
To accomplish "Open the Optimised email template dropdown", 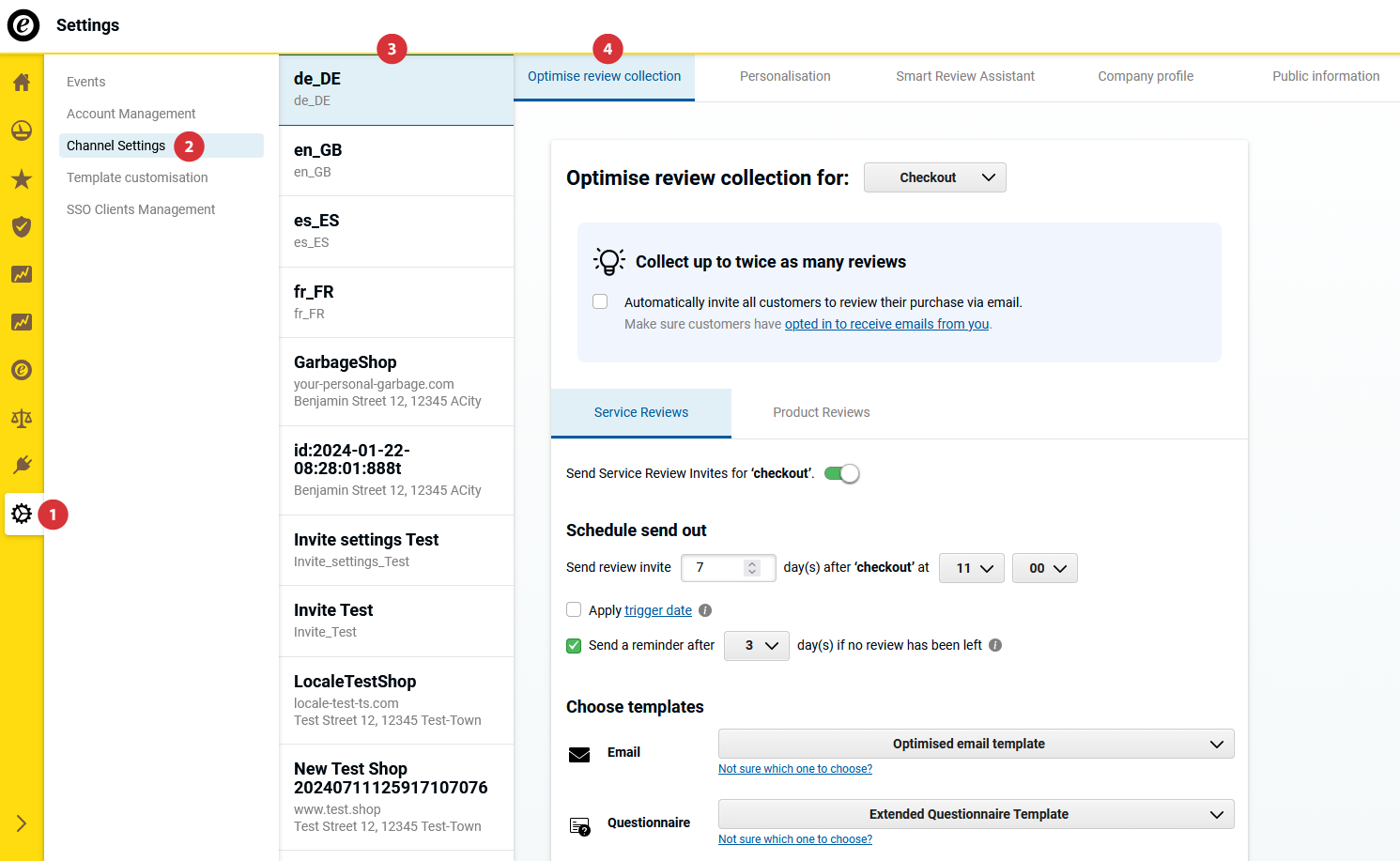I will coord(976,744).
